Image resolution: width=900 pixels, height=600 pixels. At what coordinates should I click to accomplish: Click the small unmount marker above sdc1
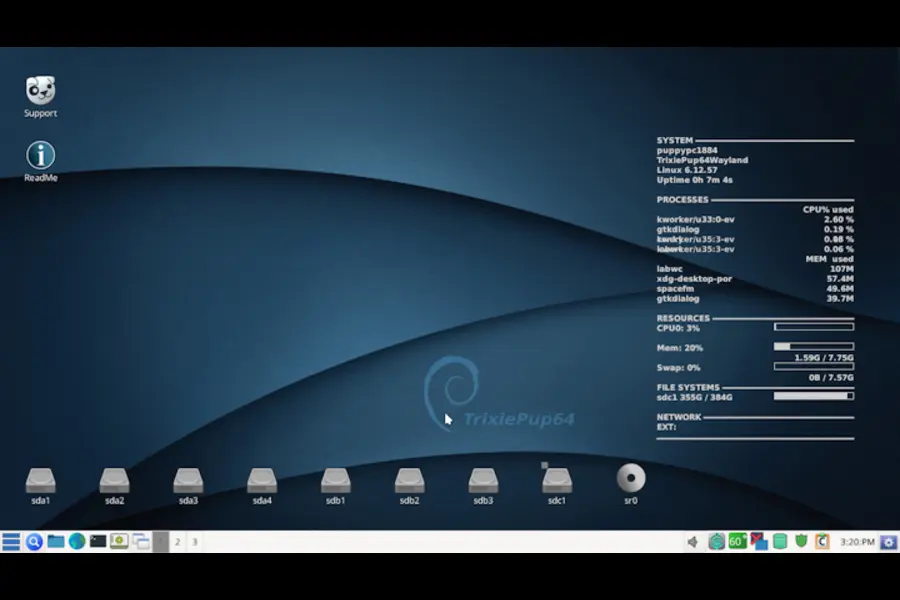(x=545, y=465)
